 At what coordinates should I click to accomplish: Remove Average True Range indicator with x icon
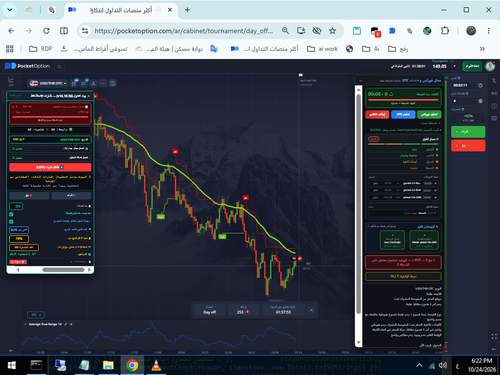[71, 324]
